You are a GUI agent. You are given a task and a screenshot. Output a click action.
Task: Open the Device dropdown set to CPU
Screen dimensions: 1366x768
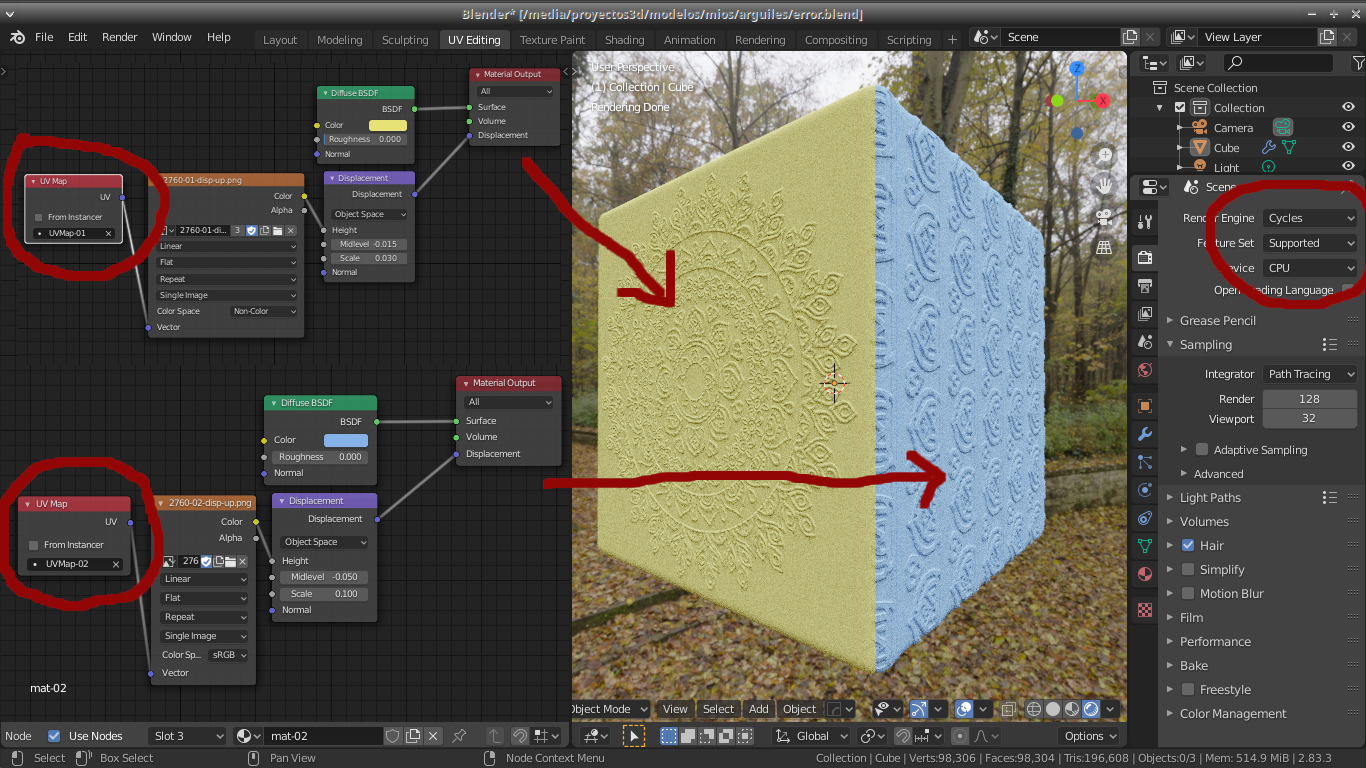[x=1309, y=267]
